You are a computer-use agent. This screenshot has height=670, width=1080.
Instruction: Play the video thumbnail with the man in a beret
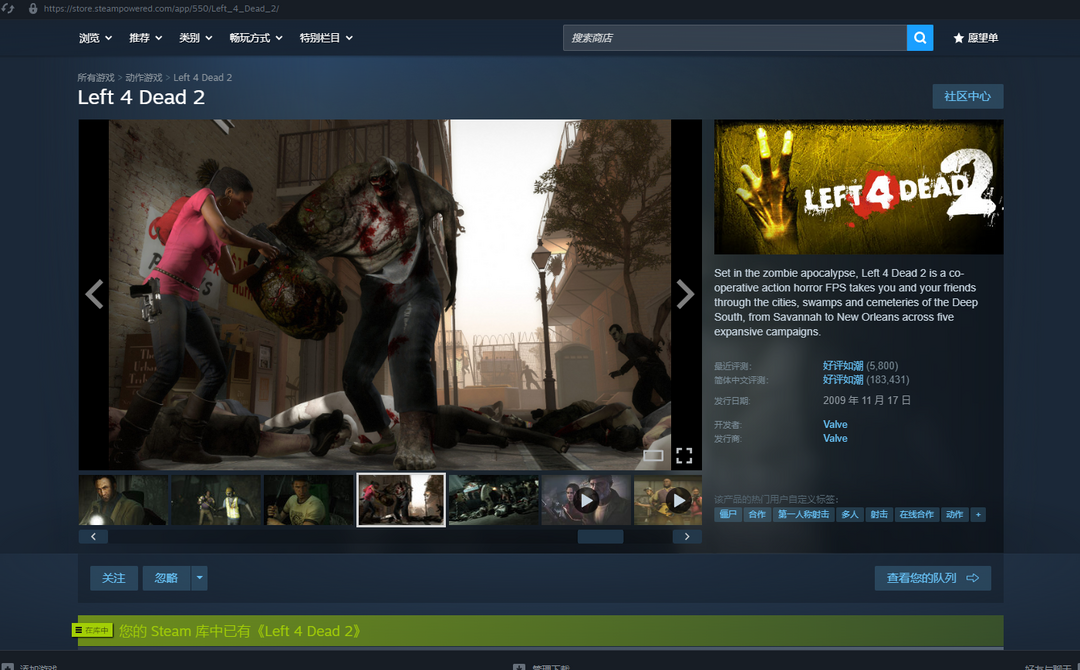point(585,500)
